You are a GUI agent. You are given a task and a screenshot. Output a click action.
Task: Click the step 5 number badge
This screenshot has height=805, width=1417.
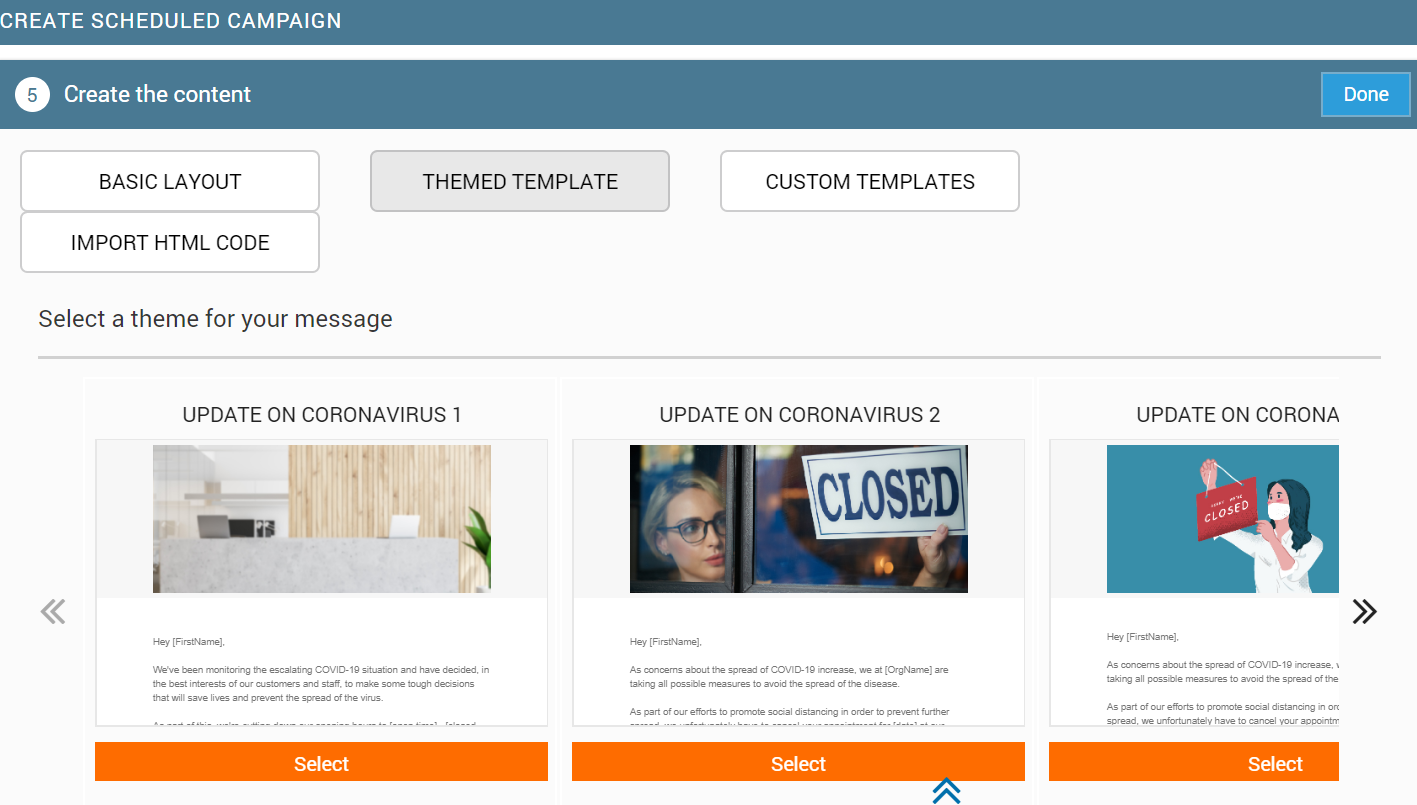[32, 95]
